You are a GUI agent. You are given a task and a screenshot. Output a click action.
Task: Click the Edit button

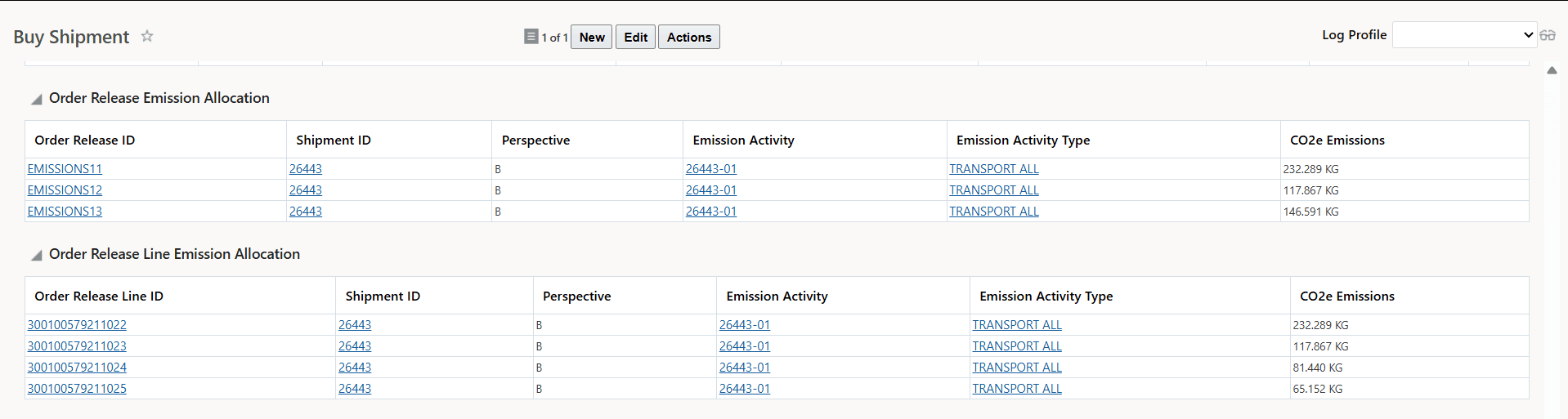pyautogui.click(x=635, y=37)
